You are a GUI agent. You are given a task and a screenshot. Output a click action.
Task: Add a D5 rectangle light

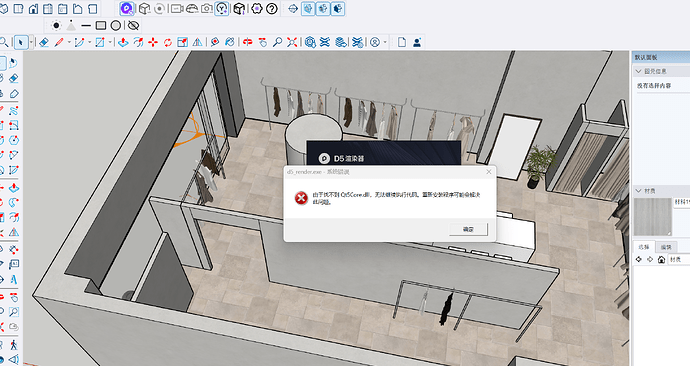tap(101, 26)
